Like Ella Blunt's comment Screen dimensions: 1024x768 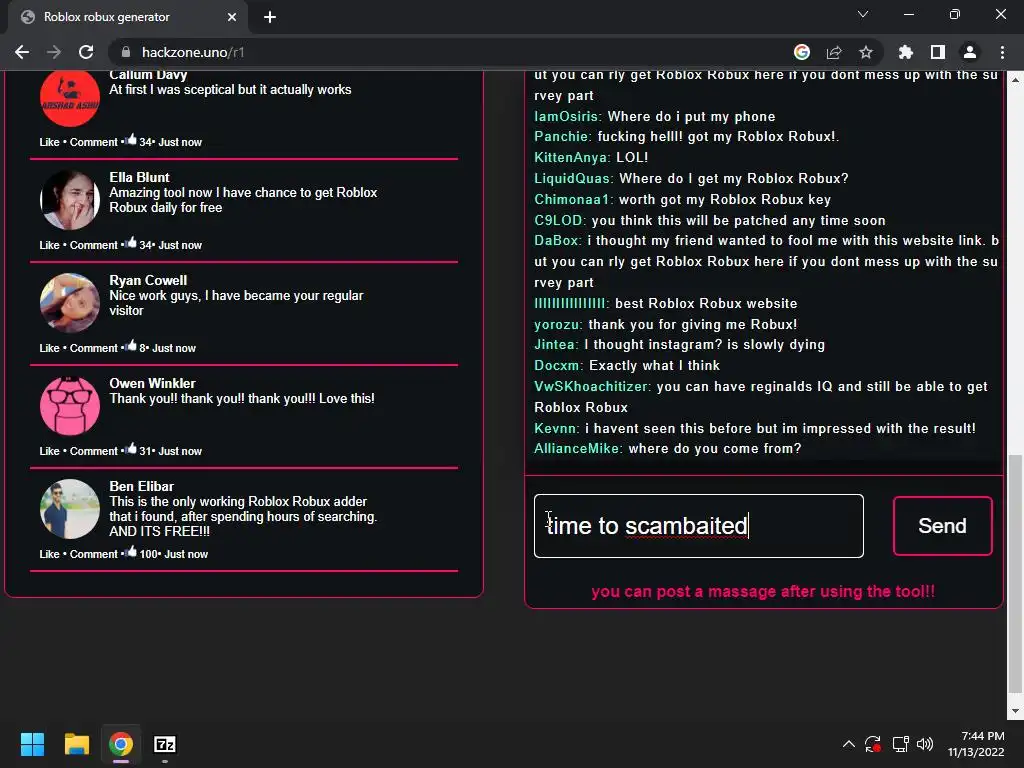[49, 245]
